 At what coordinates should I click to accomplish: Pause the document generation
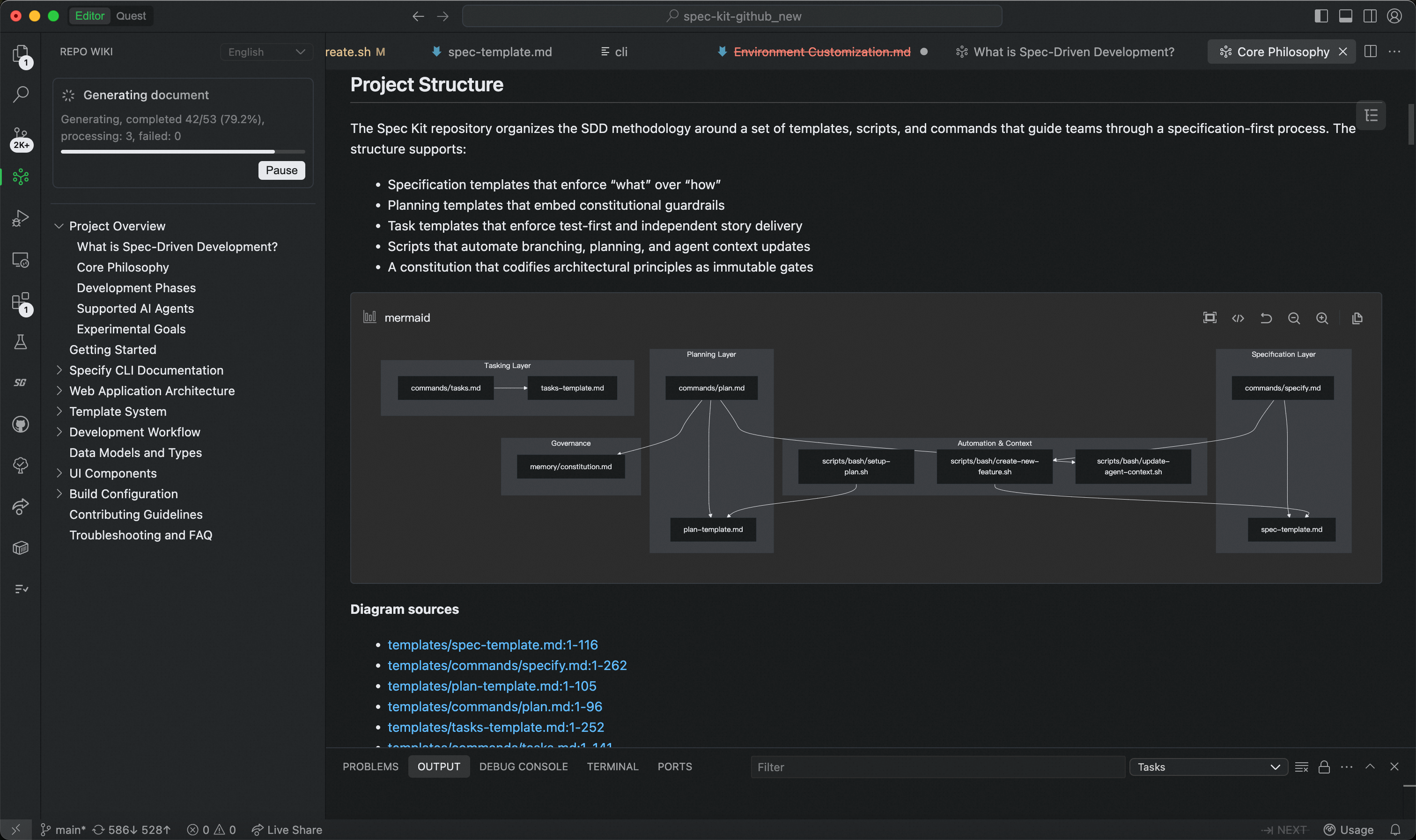coord(281,170)
